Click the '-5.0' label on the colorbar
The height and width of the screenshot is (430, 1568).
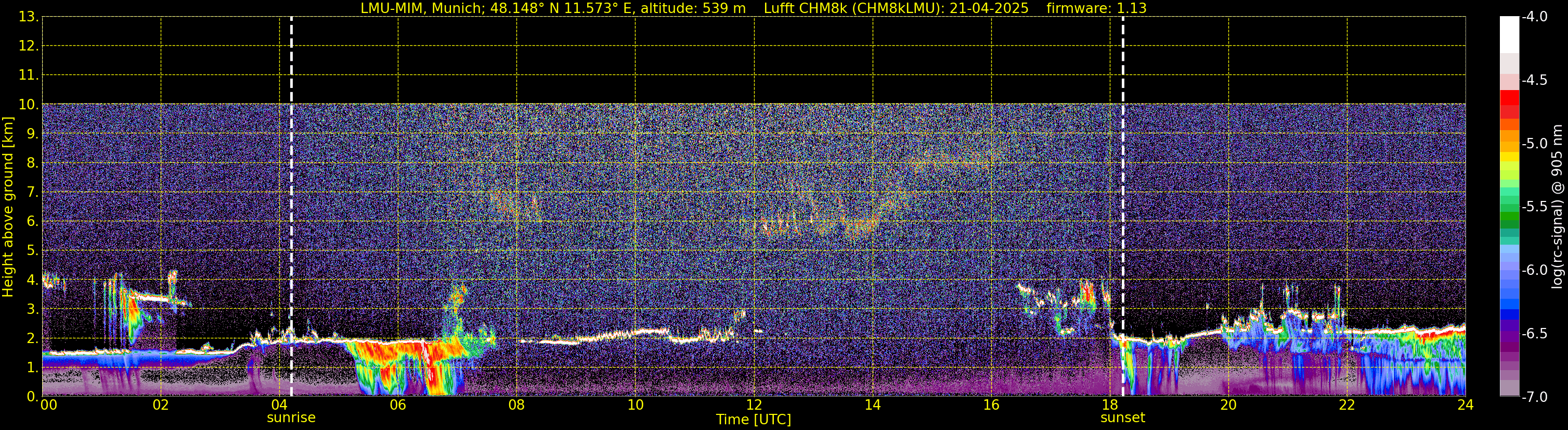[1534, 144]
